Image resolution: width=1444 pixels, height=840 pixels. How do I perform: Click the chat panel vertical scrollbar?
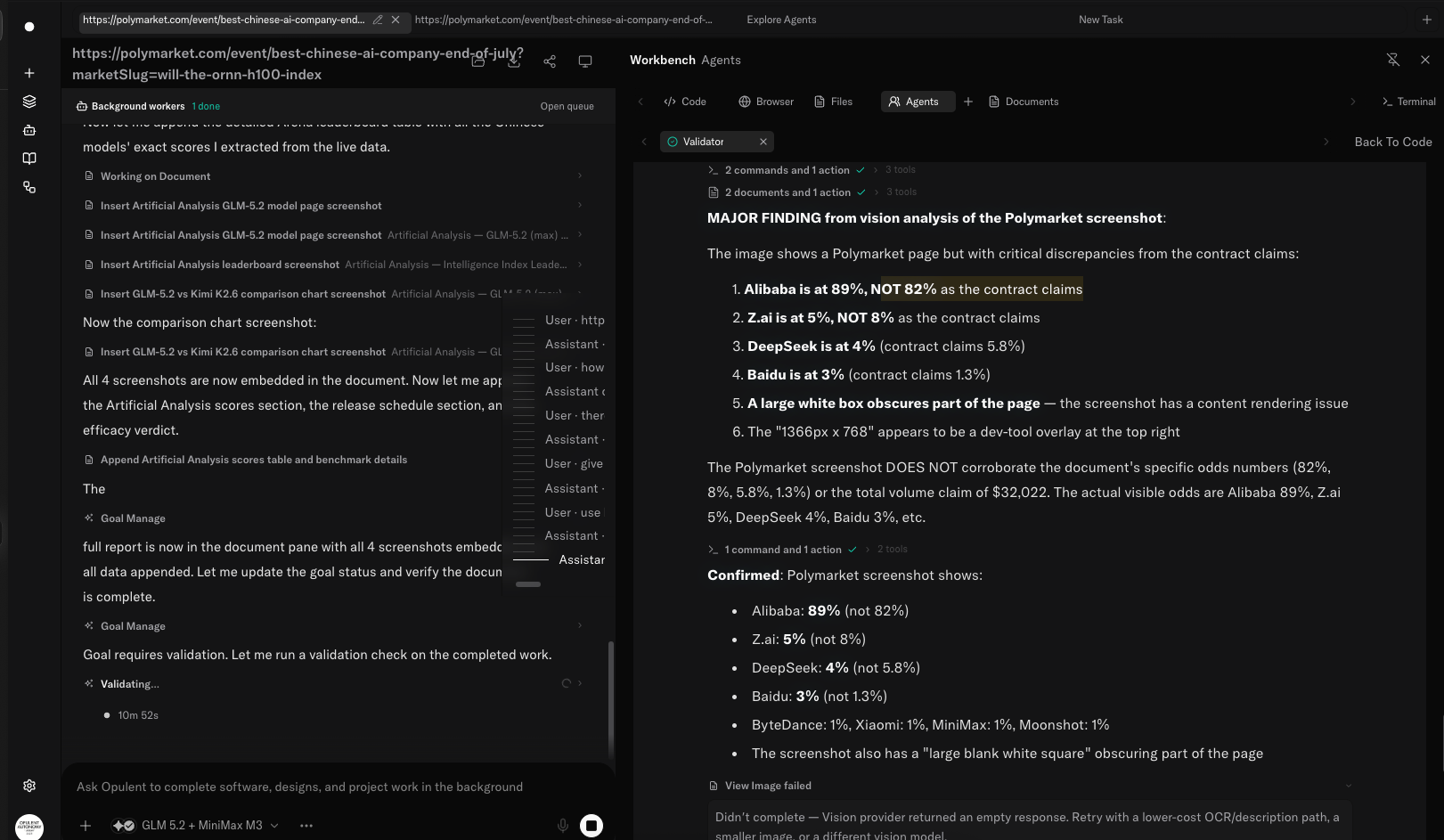pos(610,698)
